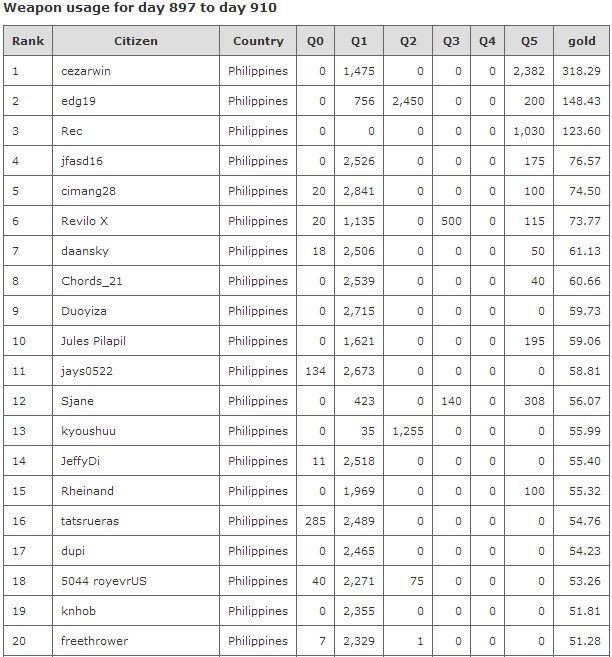
Task: Open citizen cezarwin's profile
Action: coord(87,71)
